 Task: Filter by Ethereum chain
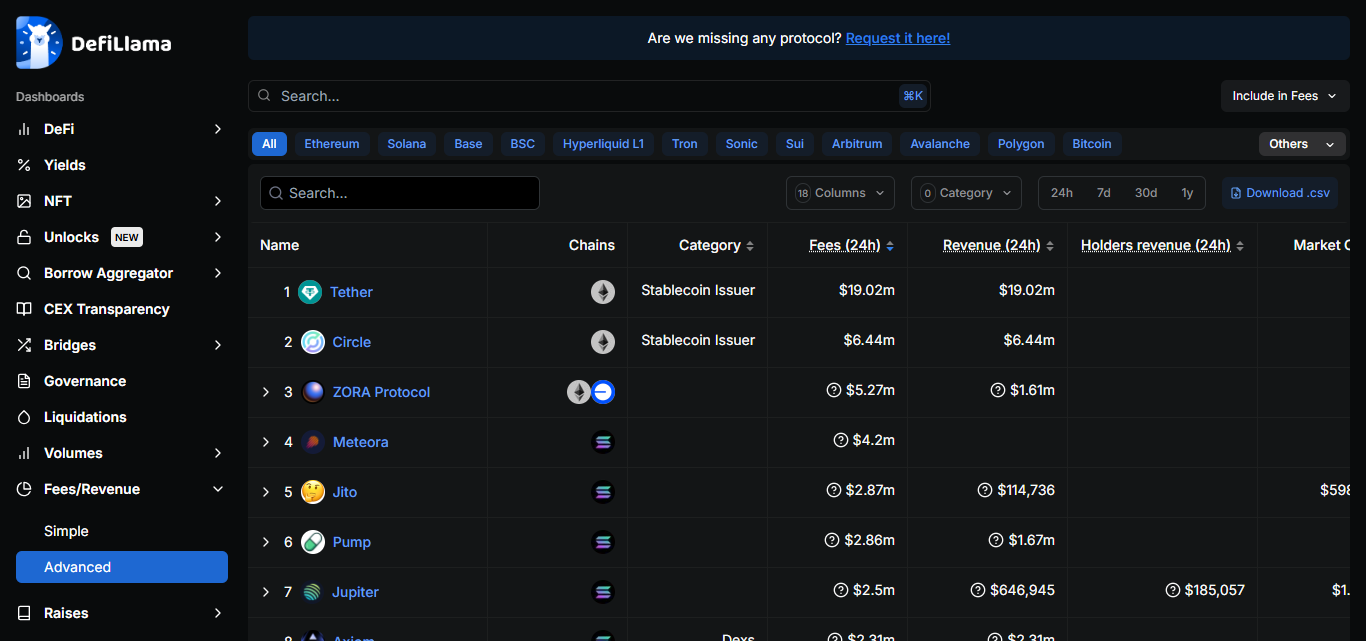click(x=332, y=144)
